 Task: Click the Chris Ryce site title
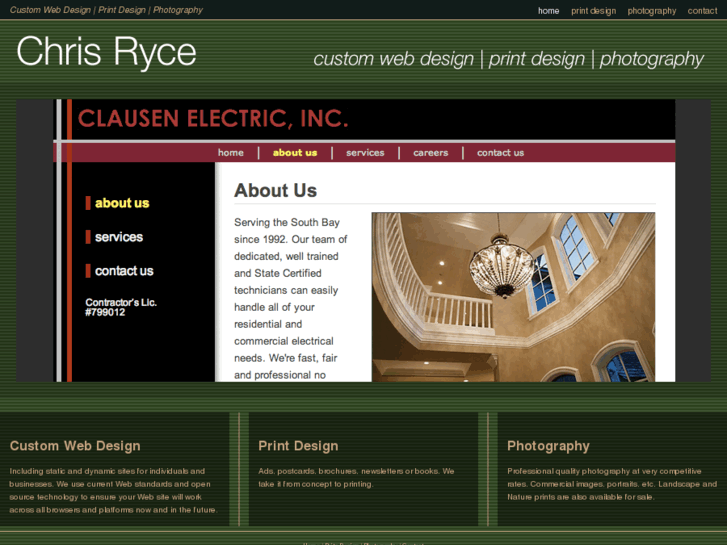click(107, 51)
